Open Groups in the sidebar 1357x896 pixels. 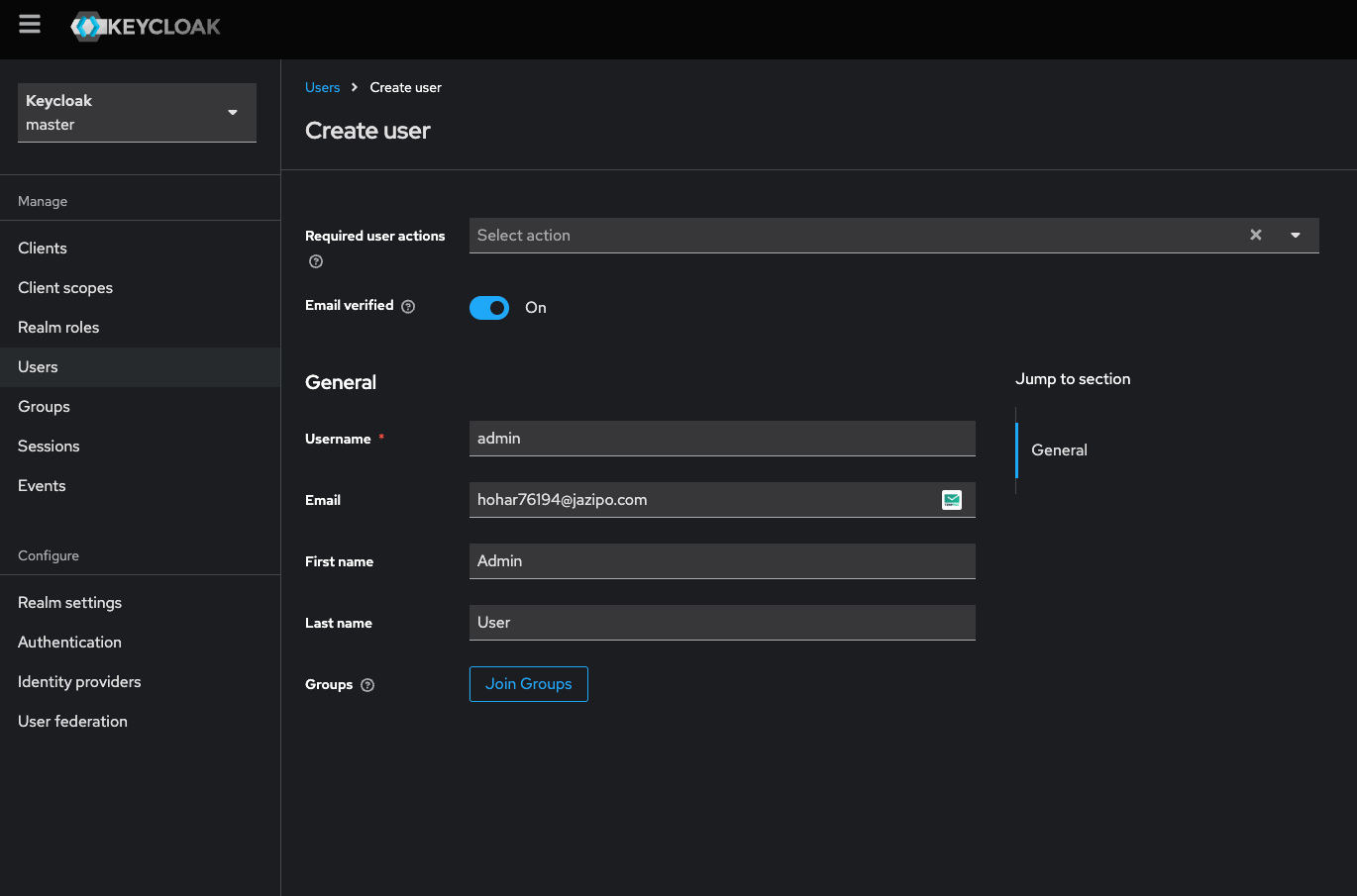141,407
